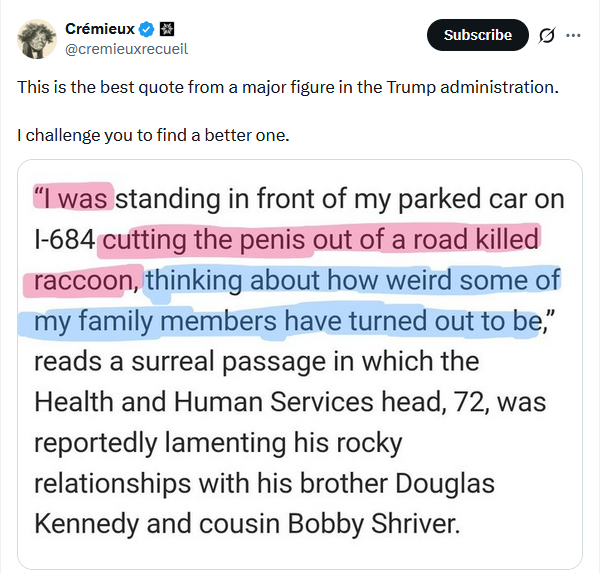Click pink highlighted word 'raccoon'
600x574 pixels.
coord(84,280)
